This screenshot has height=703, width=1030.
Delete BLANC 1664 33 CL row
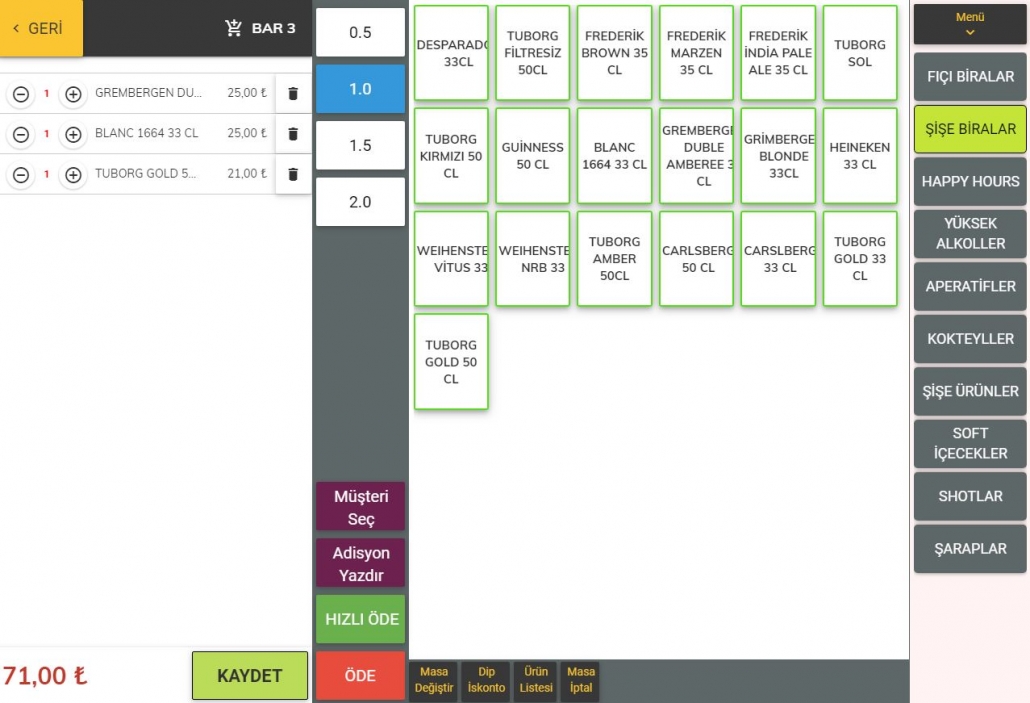293,134
